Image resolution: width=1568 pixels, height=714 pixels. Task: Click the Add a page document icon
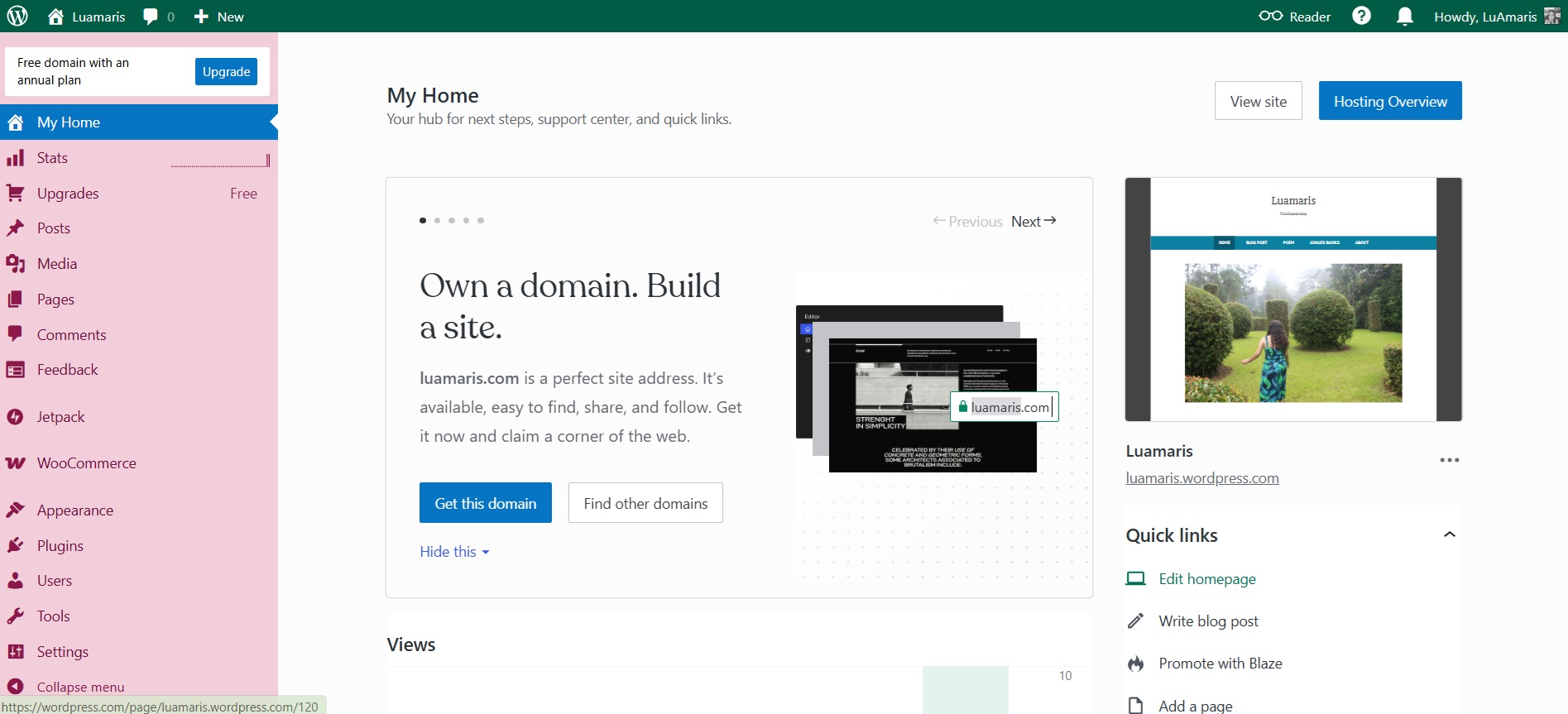point(1136,705)
